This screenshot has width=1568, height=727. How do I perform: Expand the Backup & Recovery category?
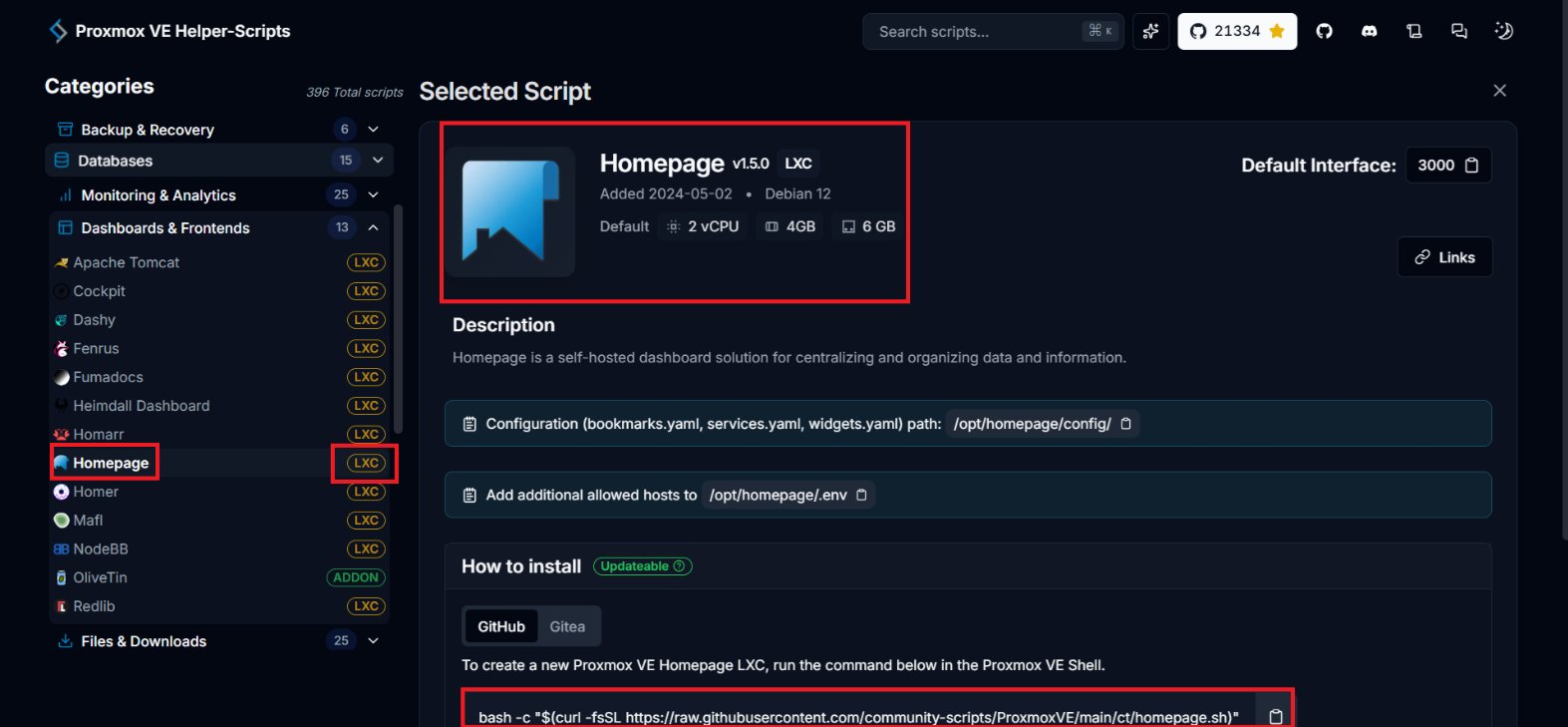tap(374, 130)
